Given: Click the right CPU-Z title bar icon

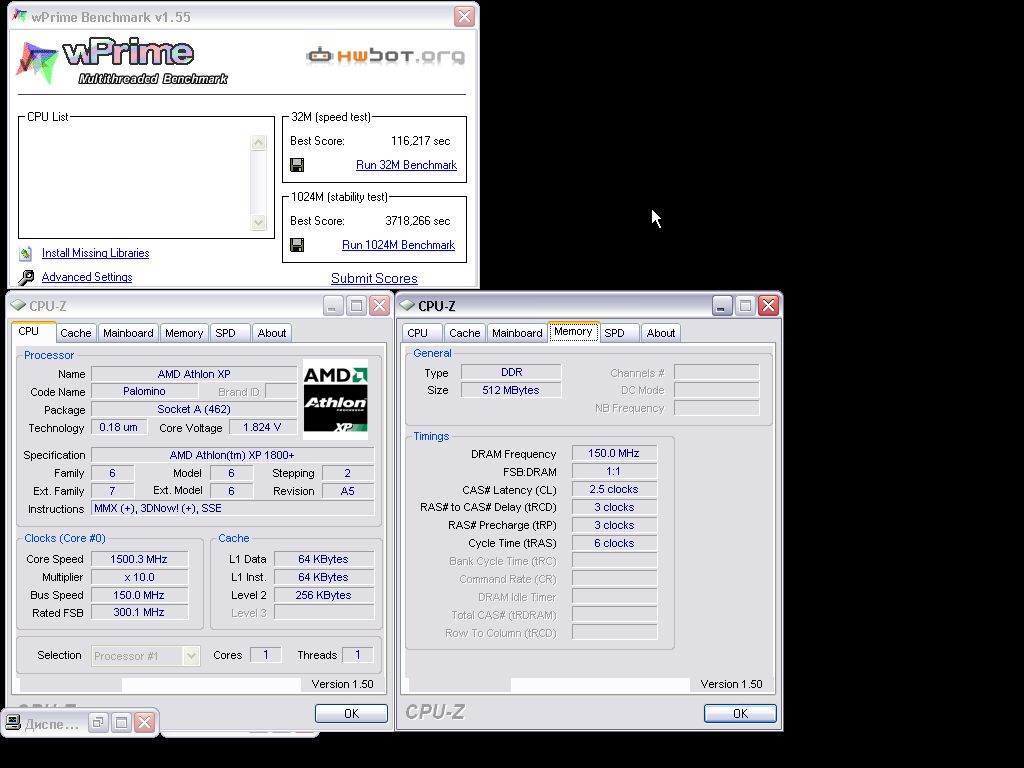Looking at the screenshot, I should pos(408,305).
